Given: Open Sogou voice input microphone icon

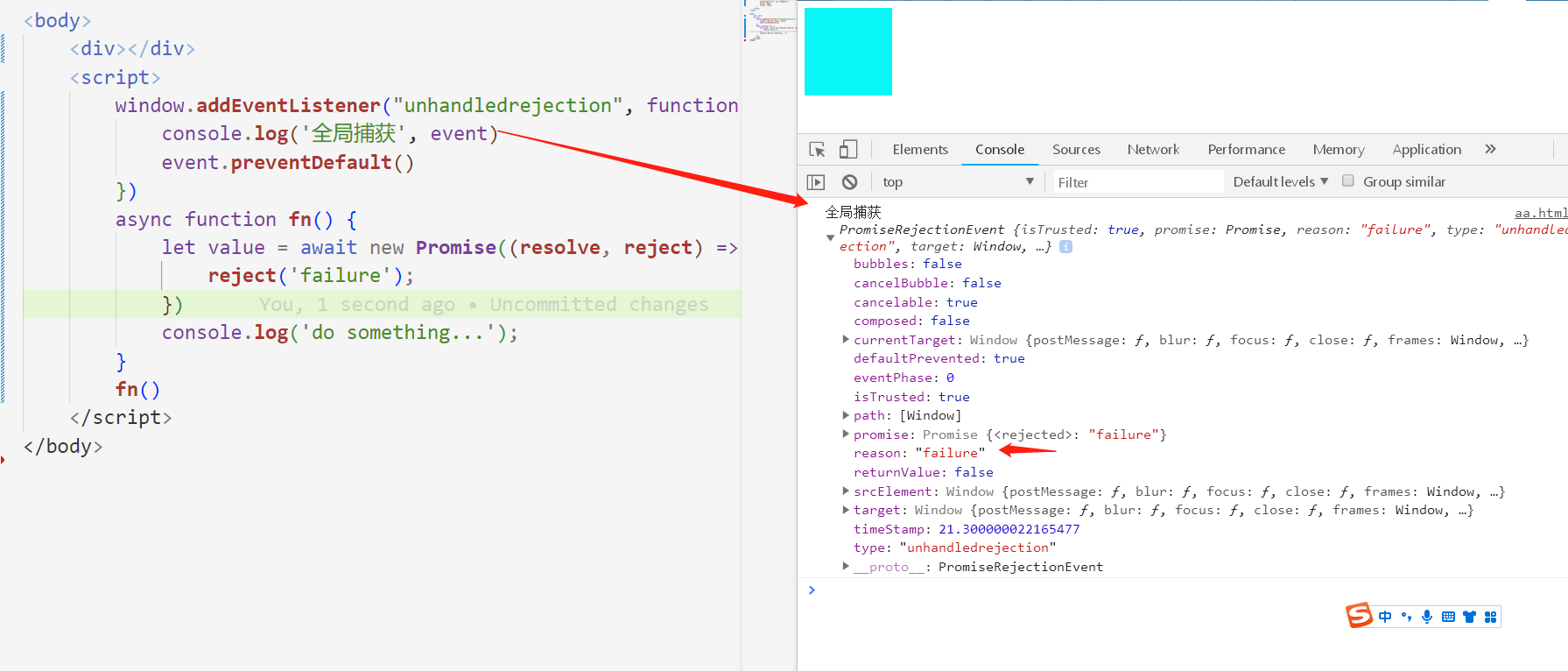Looking at the screenshot, I should (x=1427, y=617).
